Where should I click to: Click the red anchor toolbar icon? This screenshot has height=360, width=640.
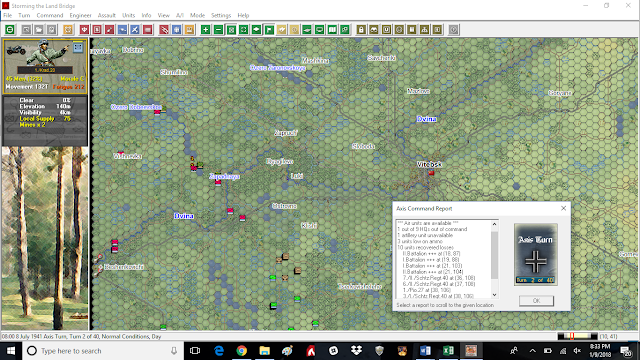coord(84,29)
